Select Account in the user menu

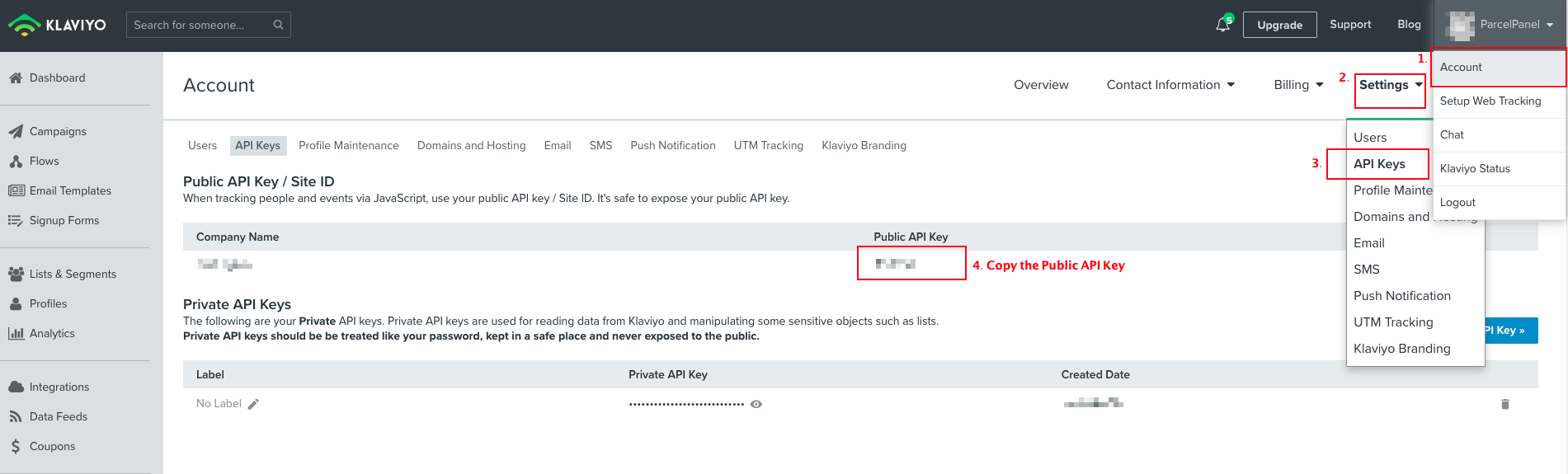(x=1499, y=68)
